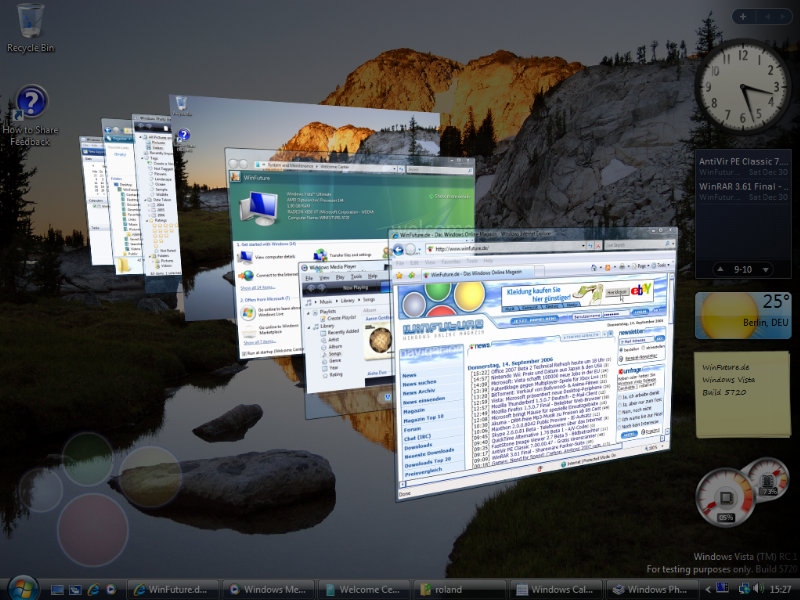Open address bar dropdown in Internet Explorer
The height and width of the screenshot is (600, 800).
pyautogui.click(x=583, y=246)
